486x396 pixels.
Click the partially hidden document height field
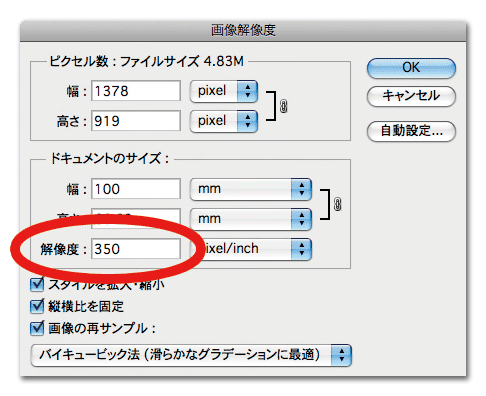pyautogui.click(x=136, y=218)
